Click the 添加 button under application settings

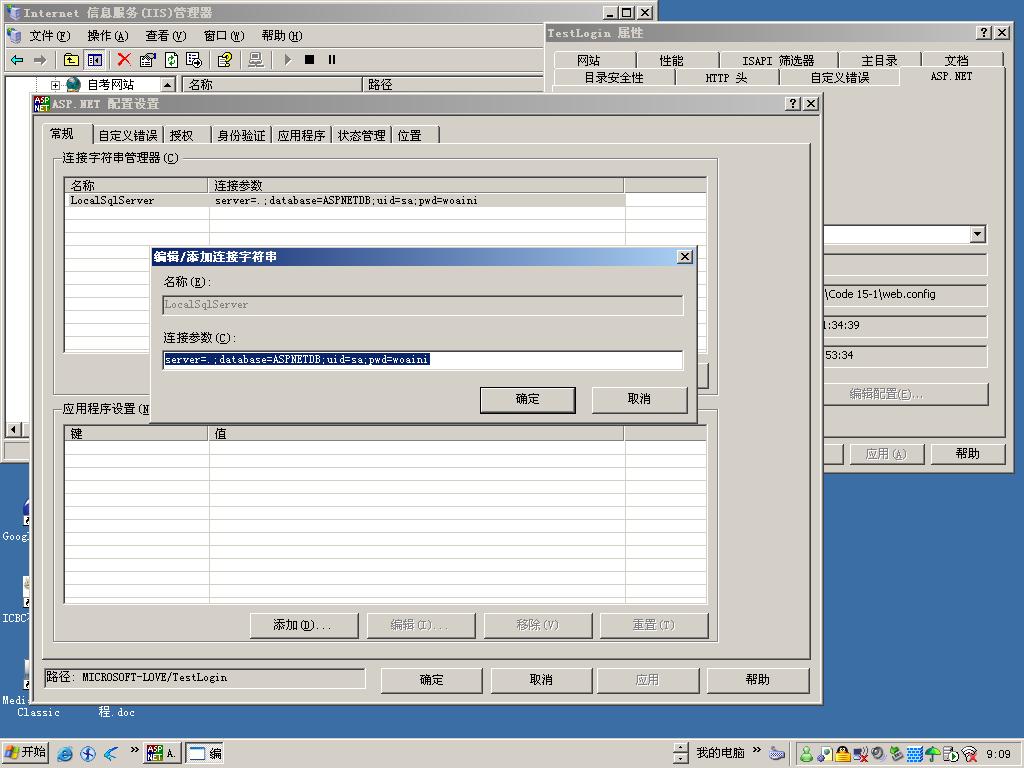pos(303,625)
